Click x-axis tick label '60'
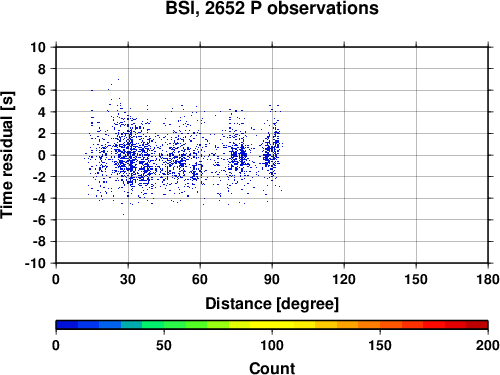Screen dimensions: 500x375 point(200,279)
